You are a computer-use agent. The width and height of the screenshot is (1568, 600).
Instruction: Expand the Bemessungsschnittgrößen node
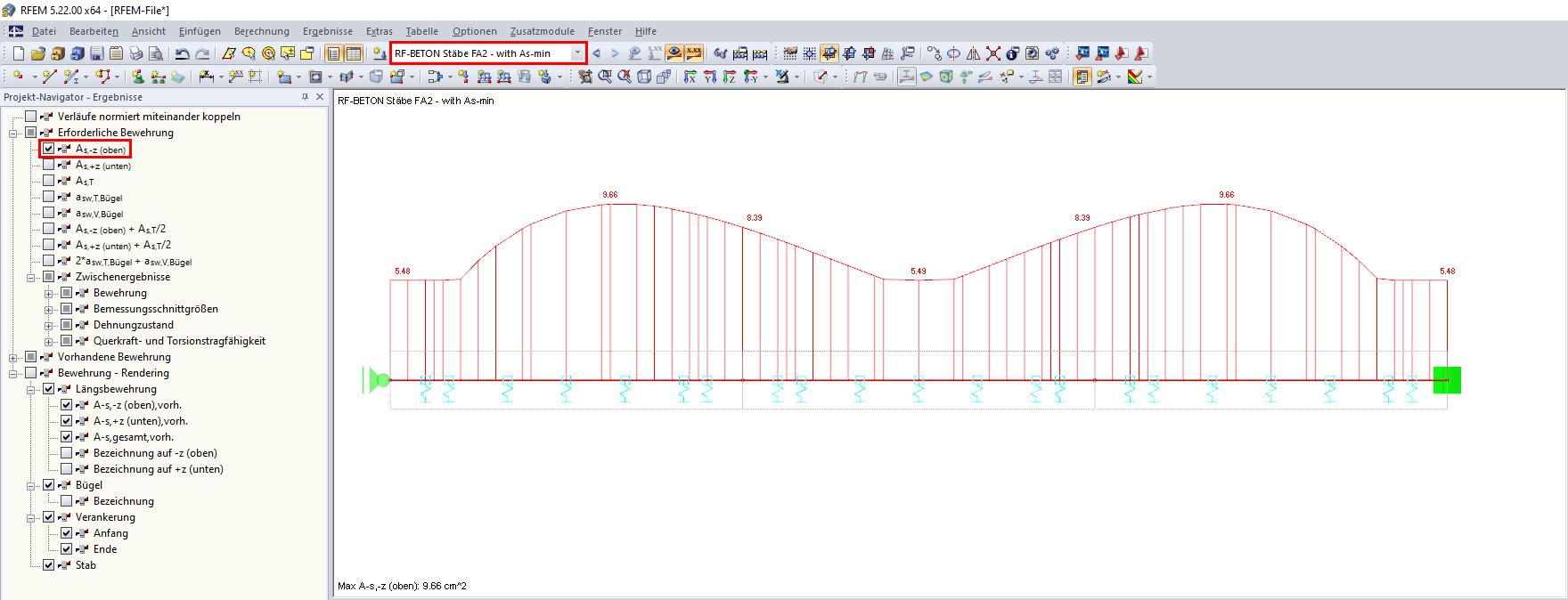[x=49, y=310]
